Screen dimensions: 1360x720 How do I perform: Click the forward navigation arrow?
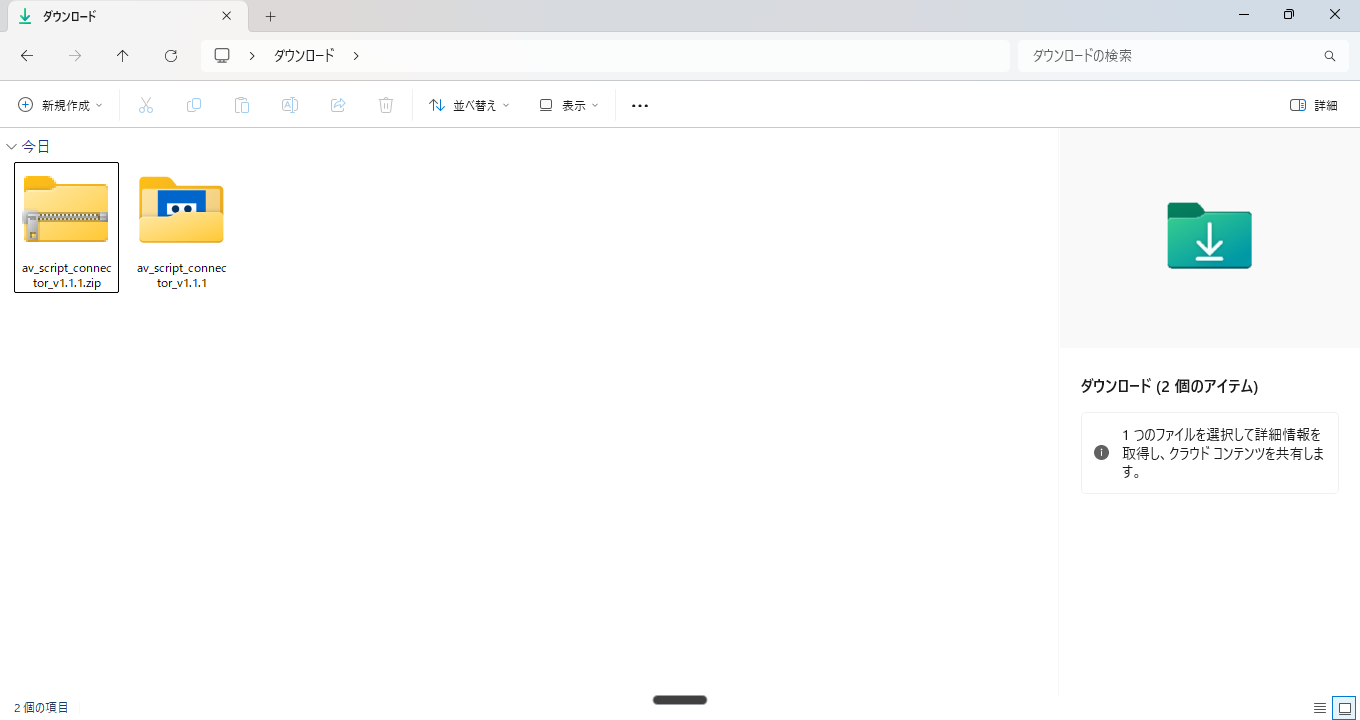[75, 56]
